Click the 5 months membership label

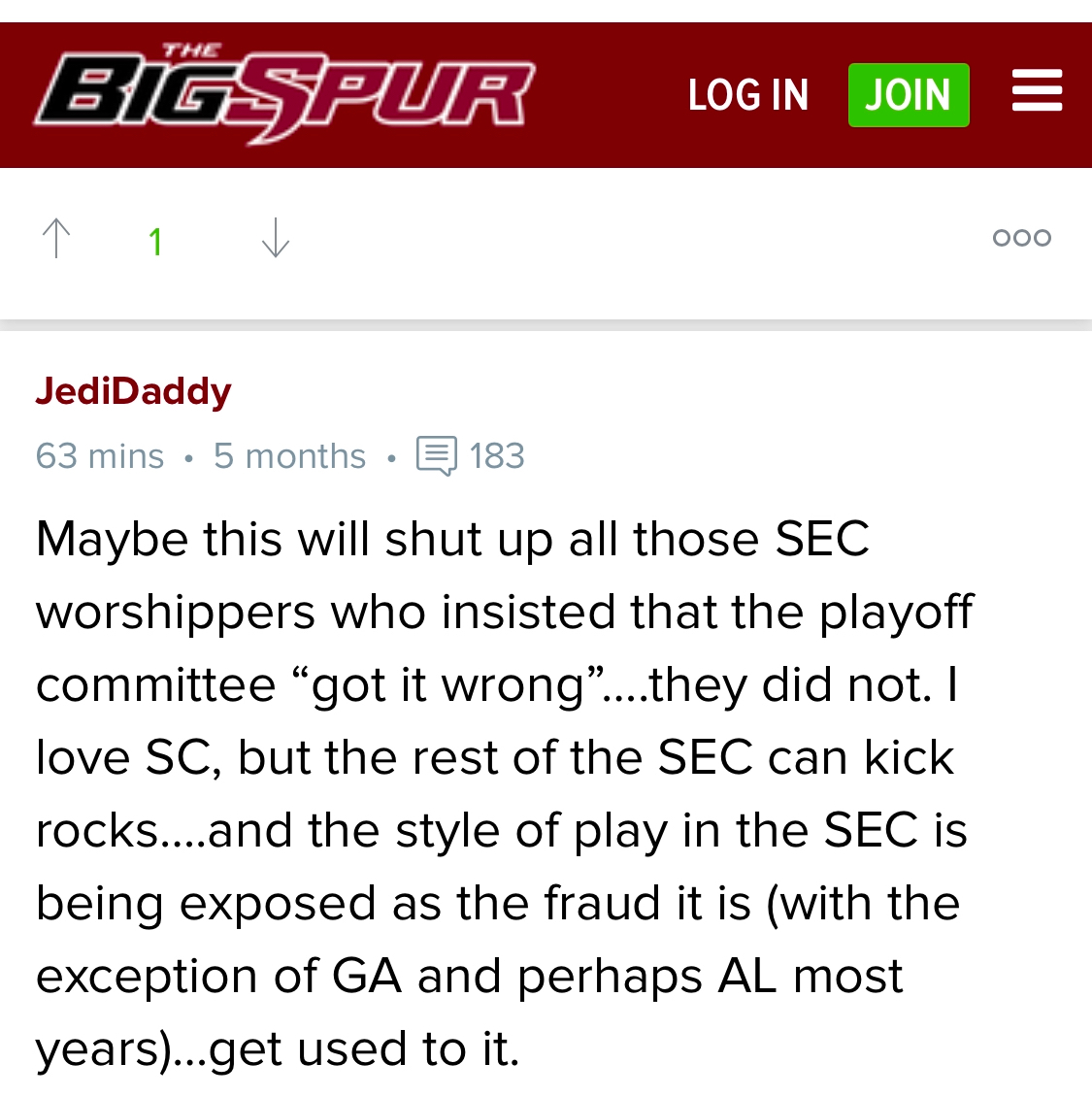click(x=289, y=455)
